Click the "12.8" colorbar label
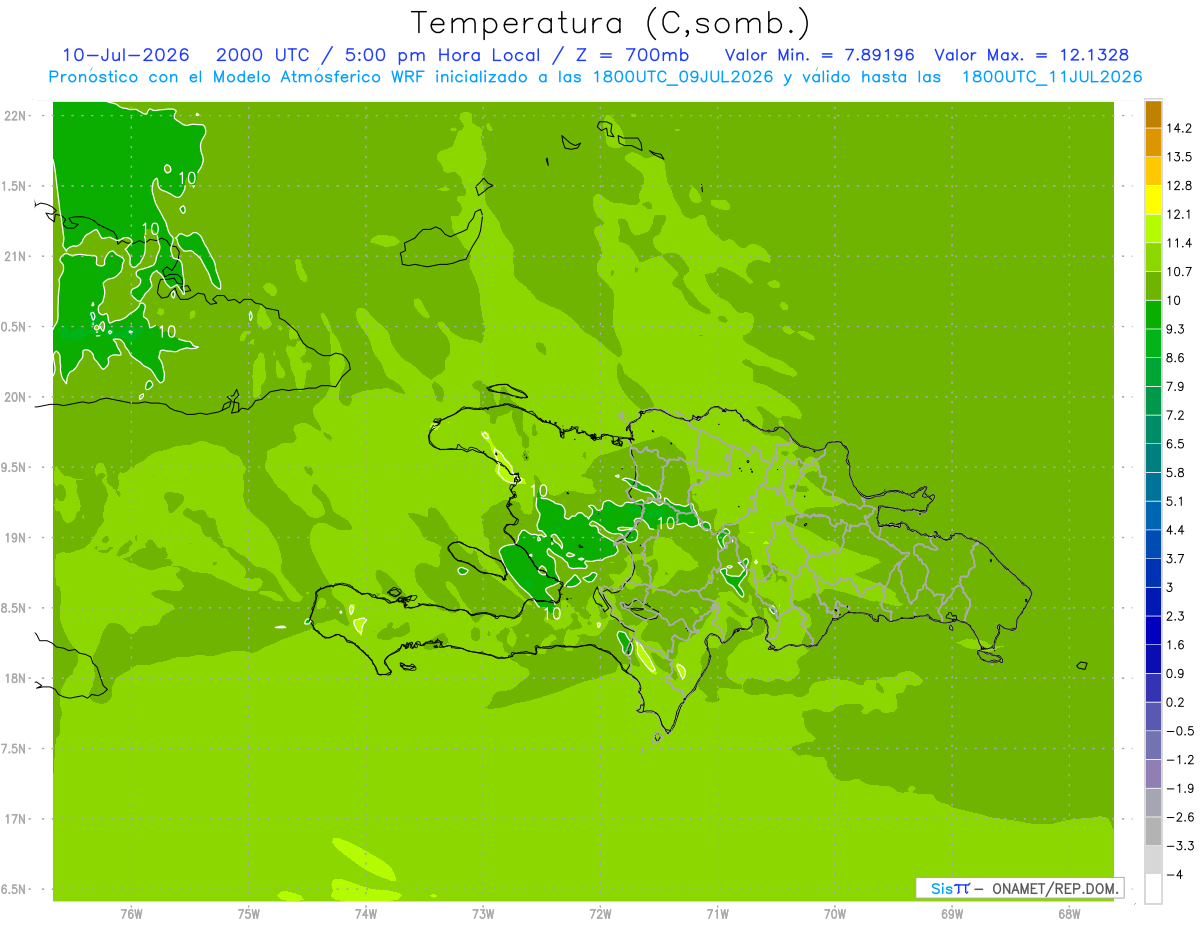1200x927 pixels. [x=1179, y=186]
